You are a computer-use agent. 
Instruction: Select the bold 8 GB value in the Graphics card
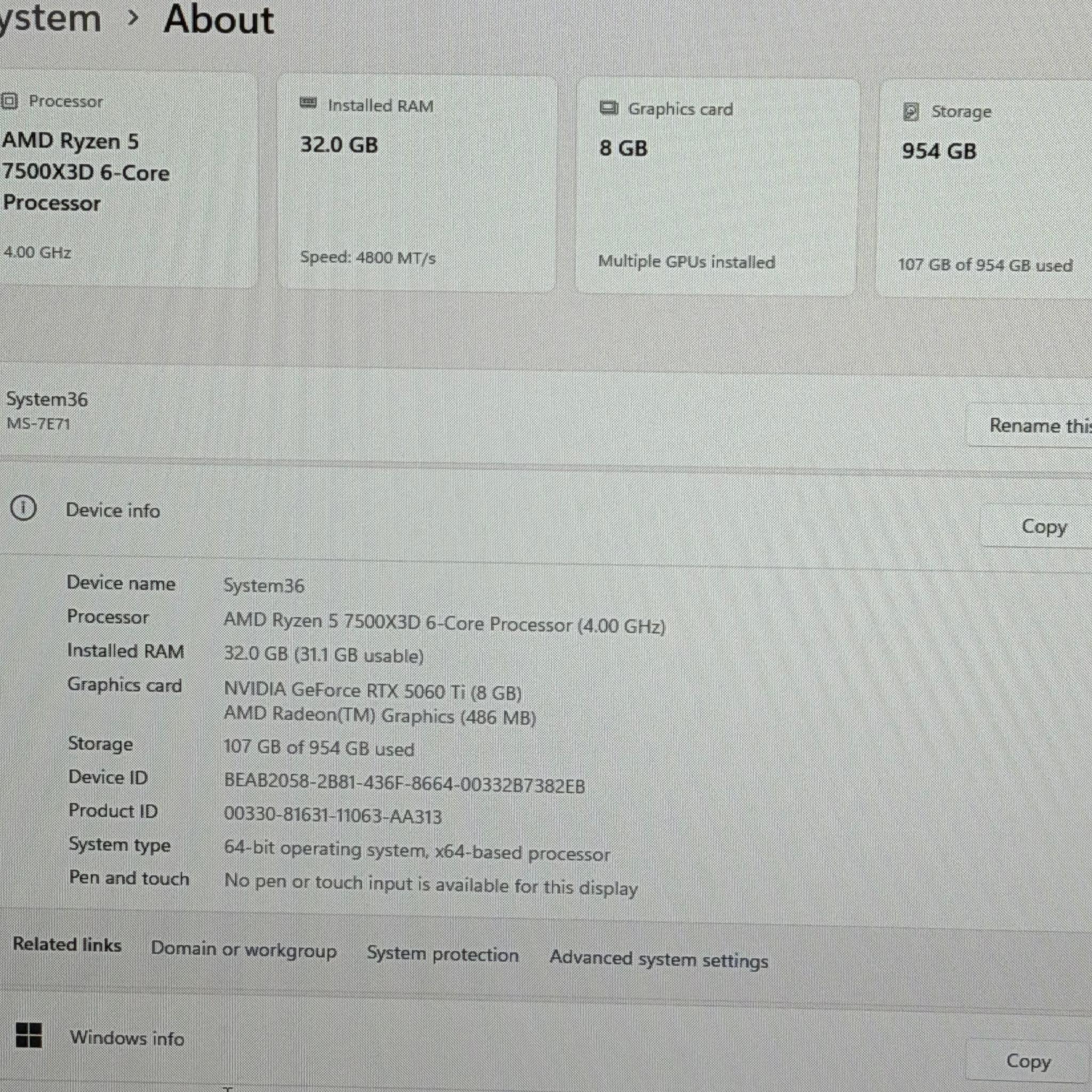pos(623,148)
